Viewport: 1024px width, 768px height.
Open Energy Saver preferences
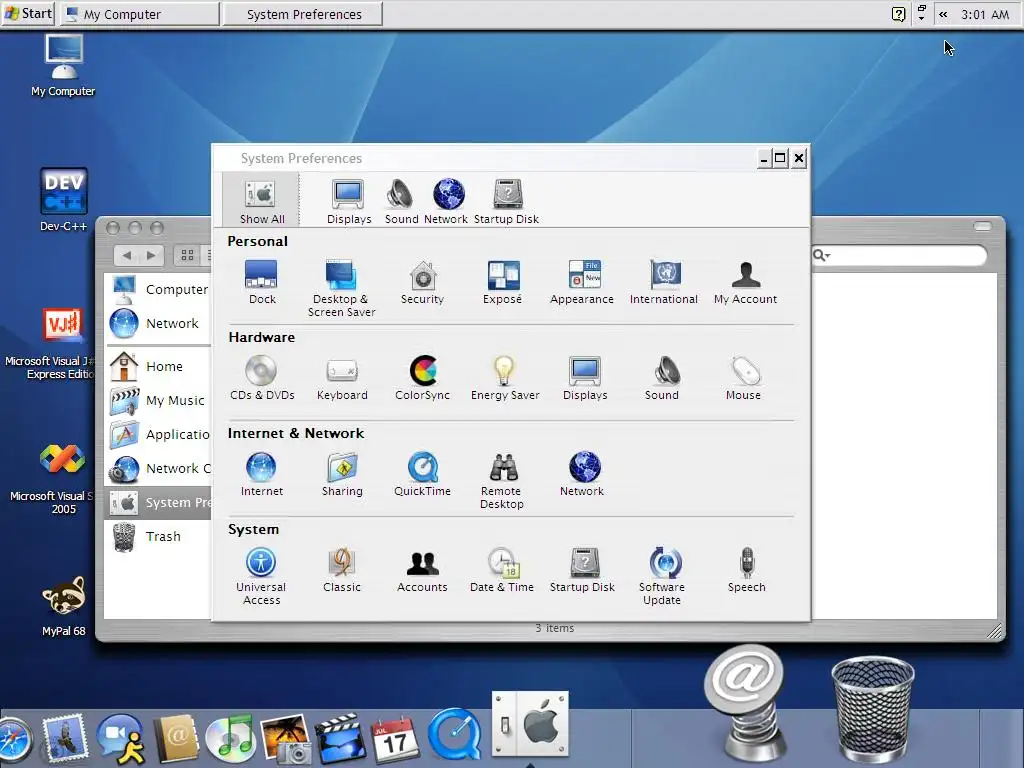pyautogui.click(x=505, y=378)
